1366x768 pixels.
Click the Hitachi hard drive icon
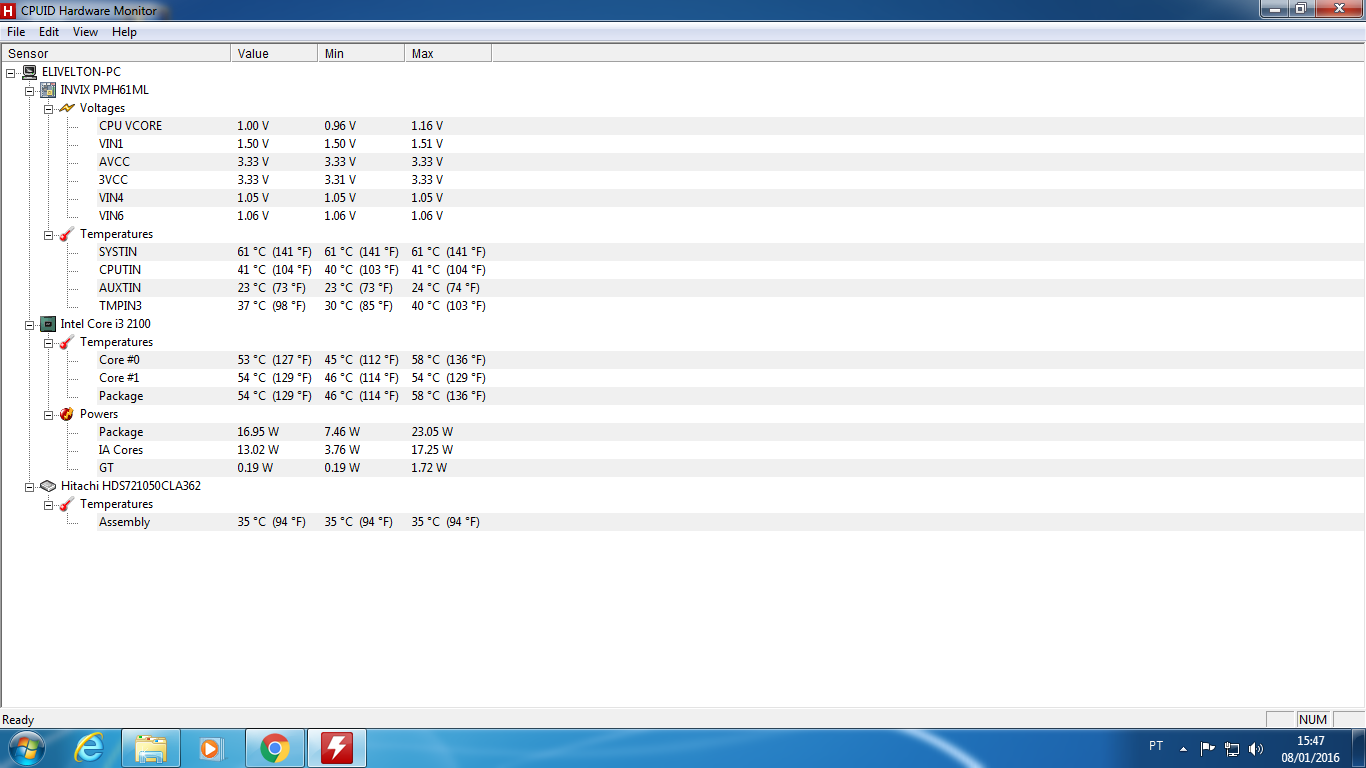pyautogui.click(x=47, y=486)
